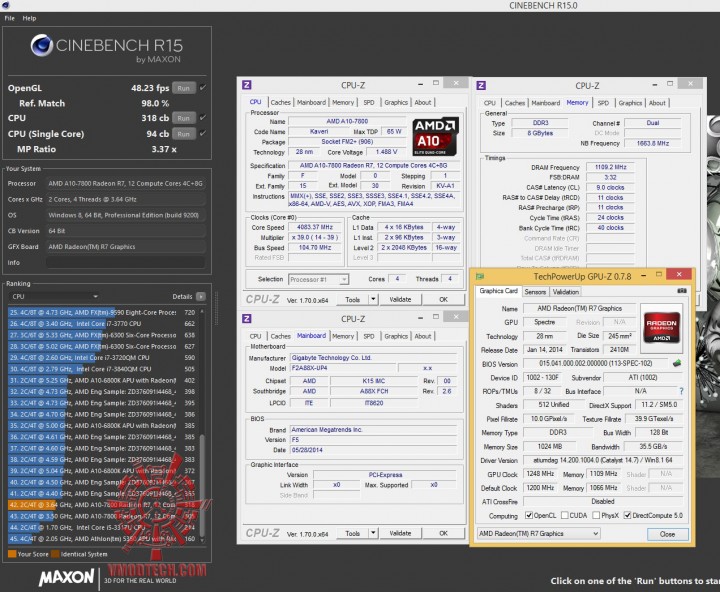Toggle the OpenGL test checkmark
This screenshot has height=592, width=720.
(x=203, y=87)
